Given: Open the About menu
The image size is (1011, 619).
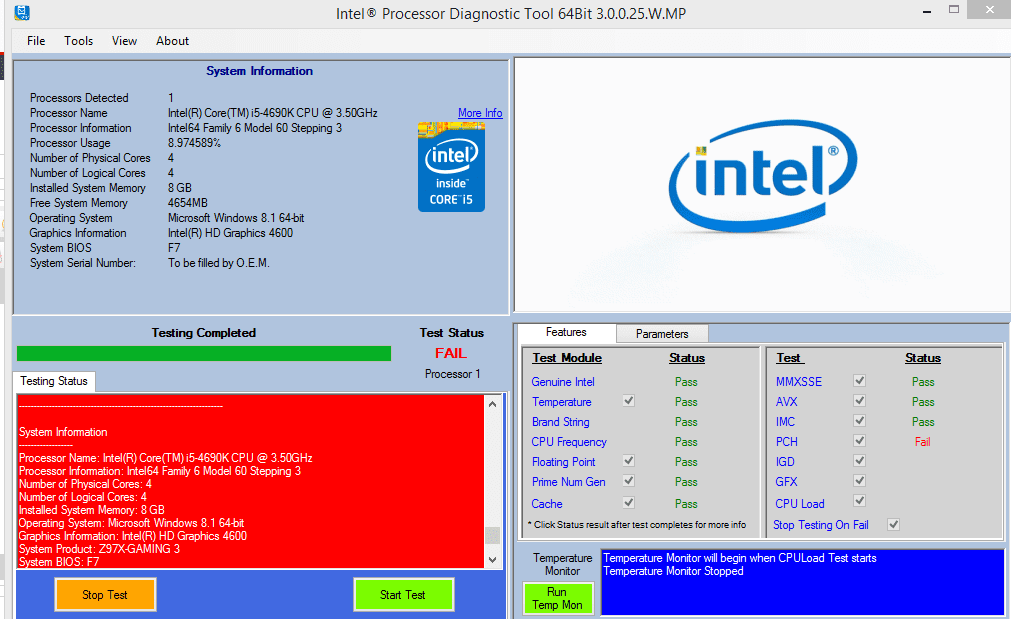Looking at the screenshot, I should [172, 41].
